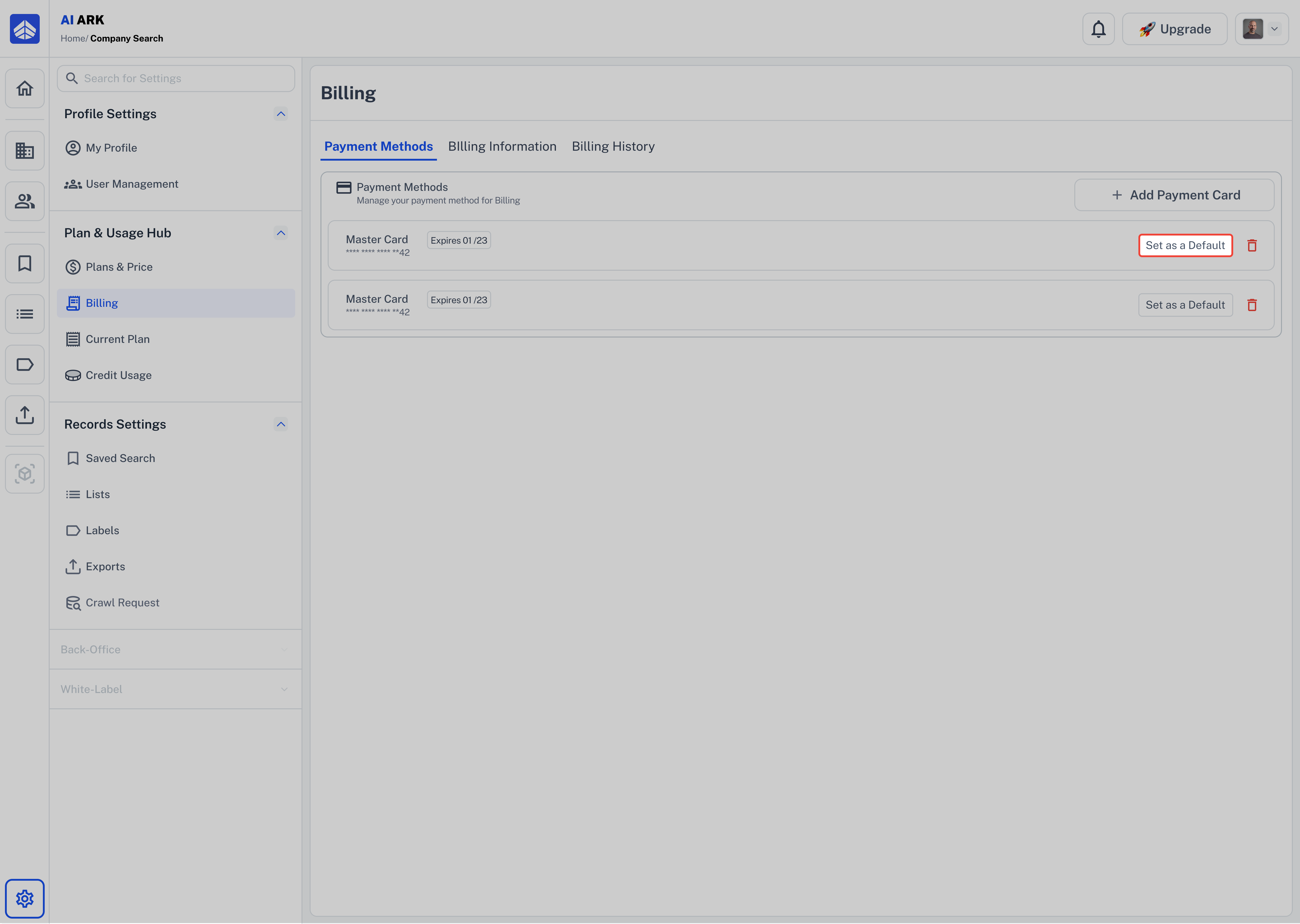
Task: Collapse the Profile Settings section
Action: [281, 114]
